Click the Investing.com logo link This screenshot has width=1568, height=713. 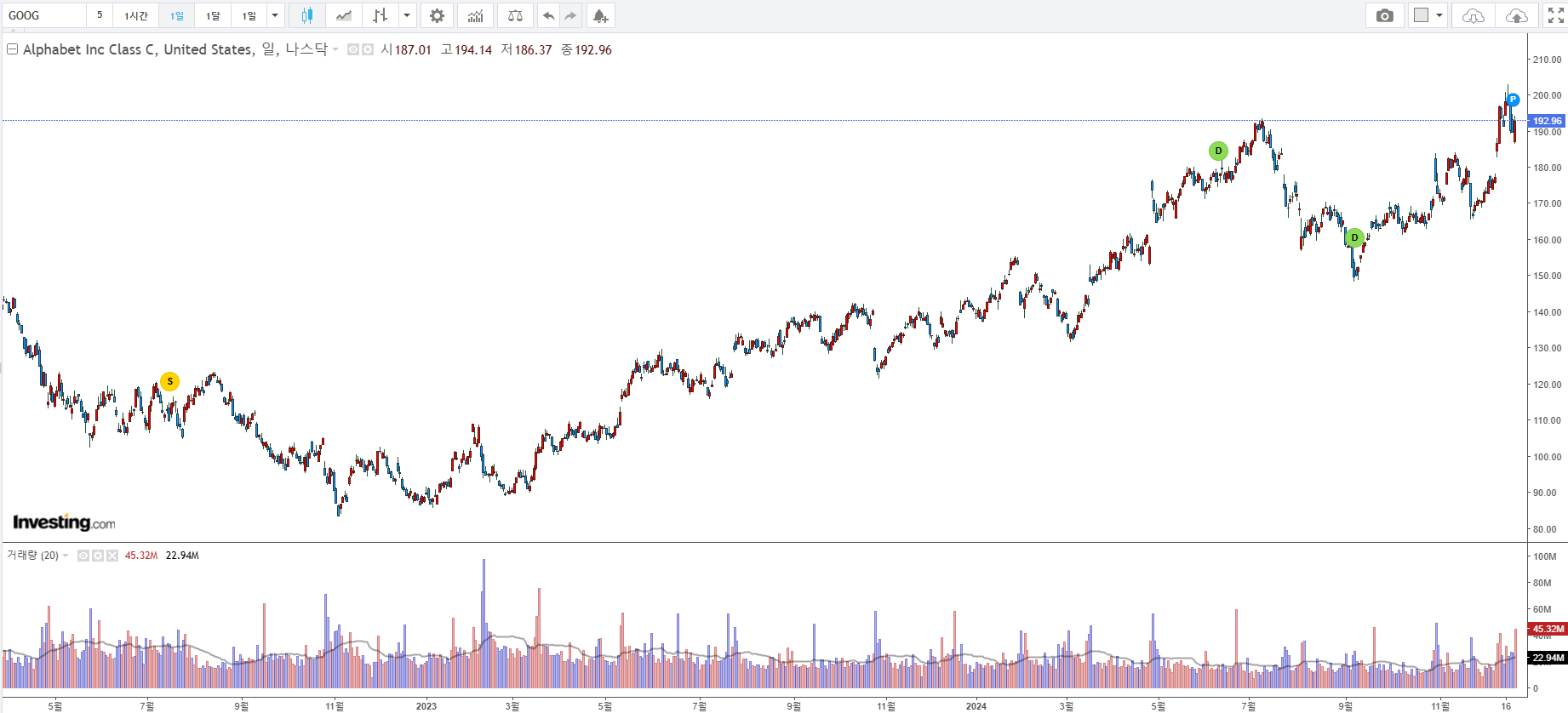(x=64, y=522)
